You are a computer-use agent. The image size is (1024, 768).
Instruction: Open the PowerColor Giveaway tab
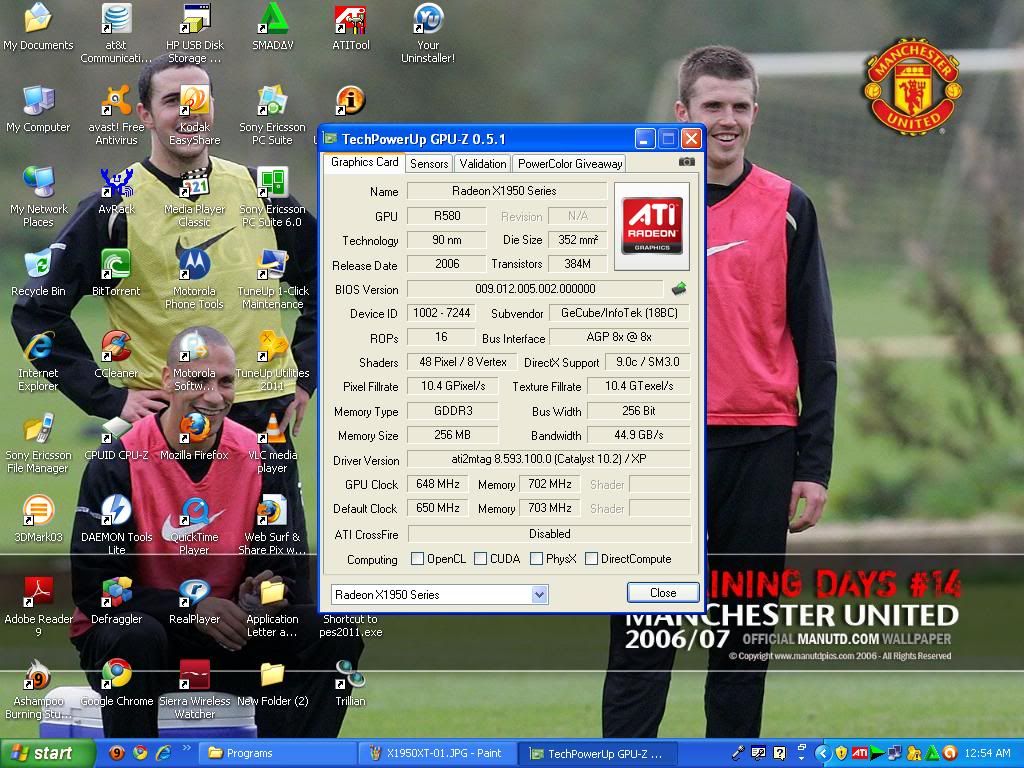coord(569,163)
